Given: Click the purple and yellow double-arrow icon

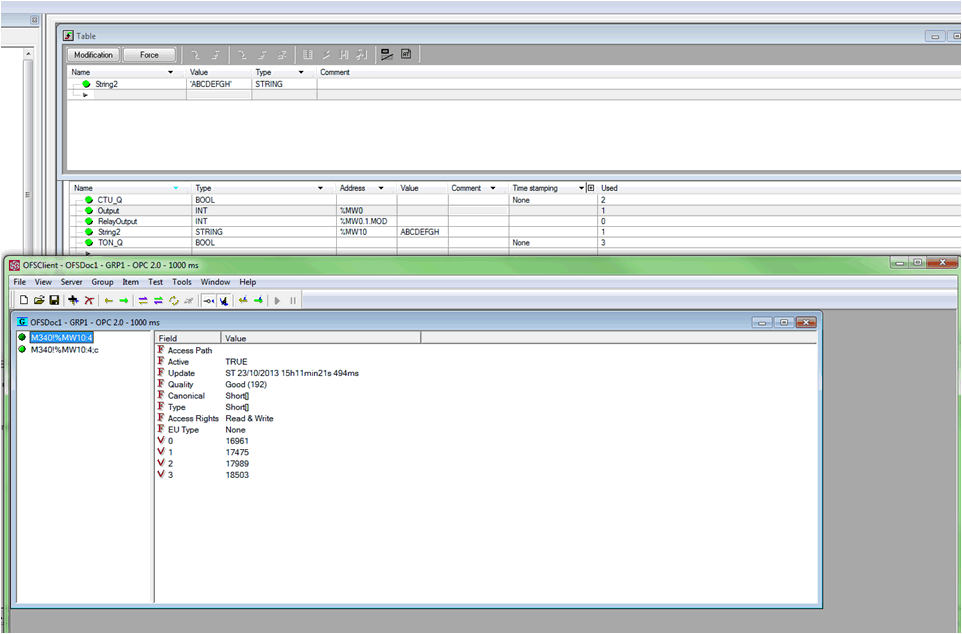Looking at the screenshot, I should pos(143,301).
